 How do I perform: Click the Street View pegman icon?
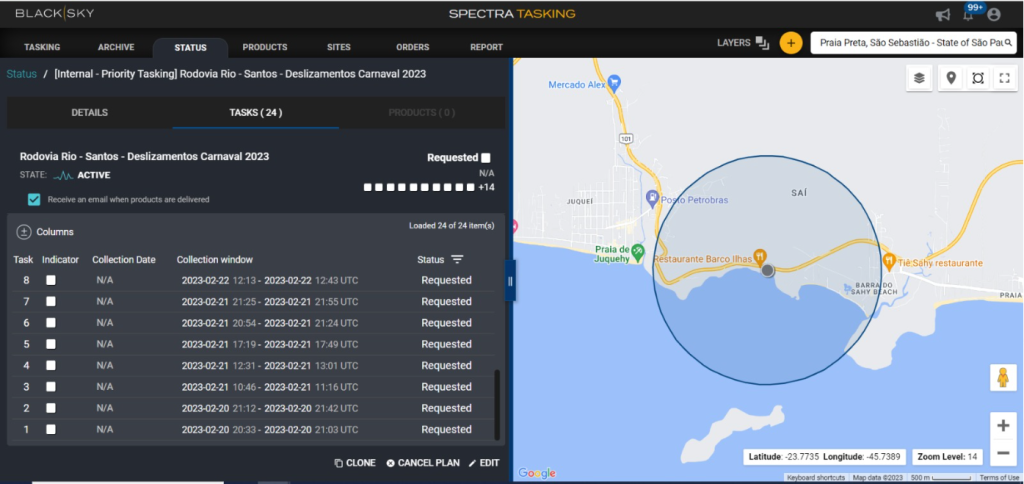(x=1002, y=378)
